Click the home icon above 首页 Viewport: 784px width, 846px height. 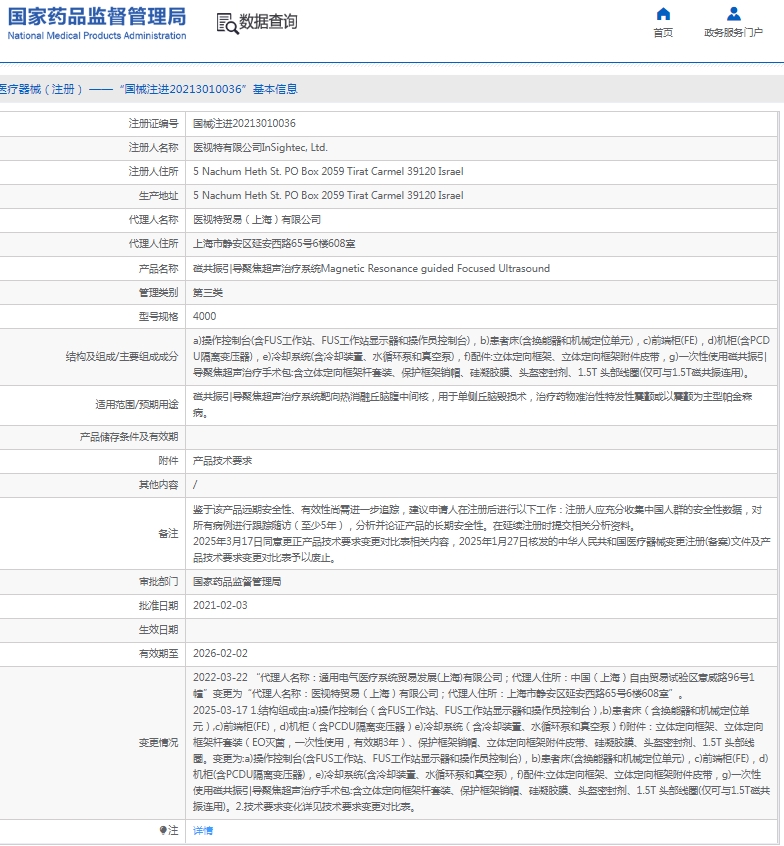click(663, 13)
